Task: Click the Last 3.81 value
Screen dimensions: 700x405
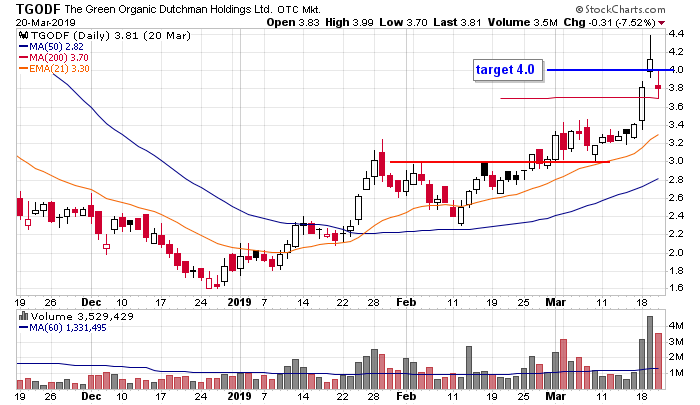Action: pos(457,22)
